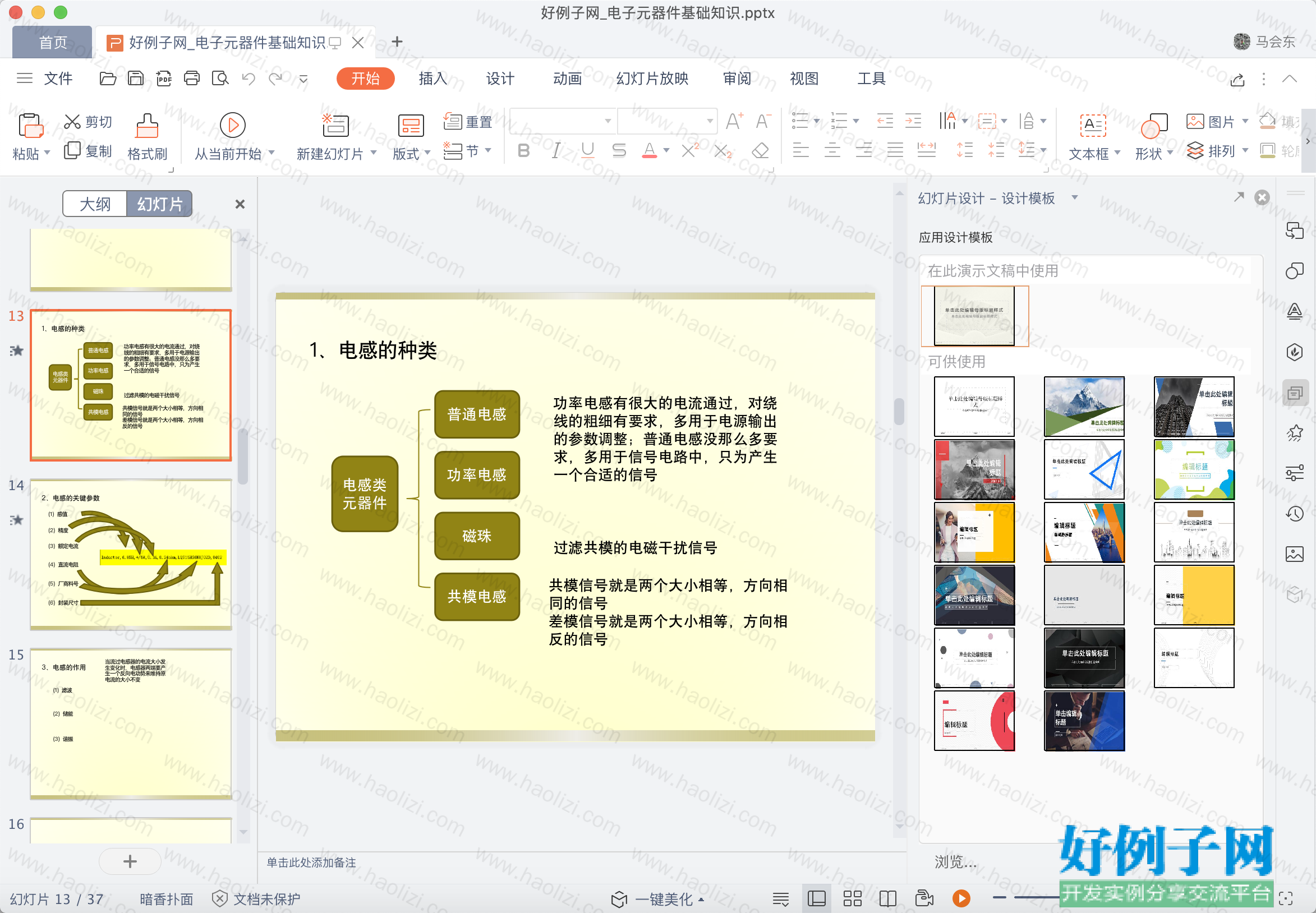Click Document Unprotected (文档未保护) status
Viewport: 1316px width, 913px height.
(256, 898)
